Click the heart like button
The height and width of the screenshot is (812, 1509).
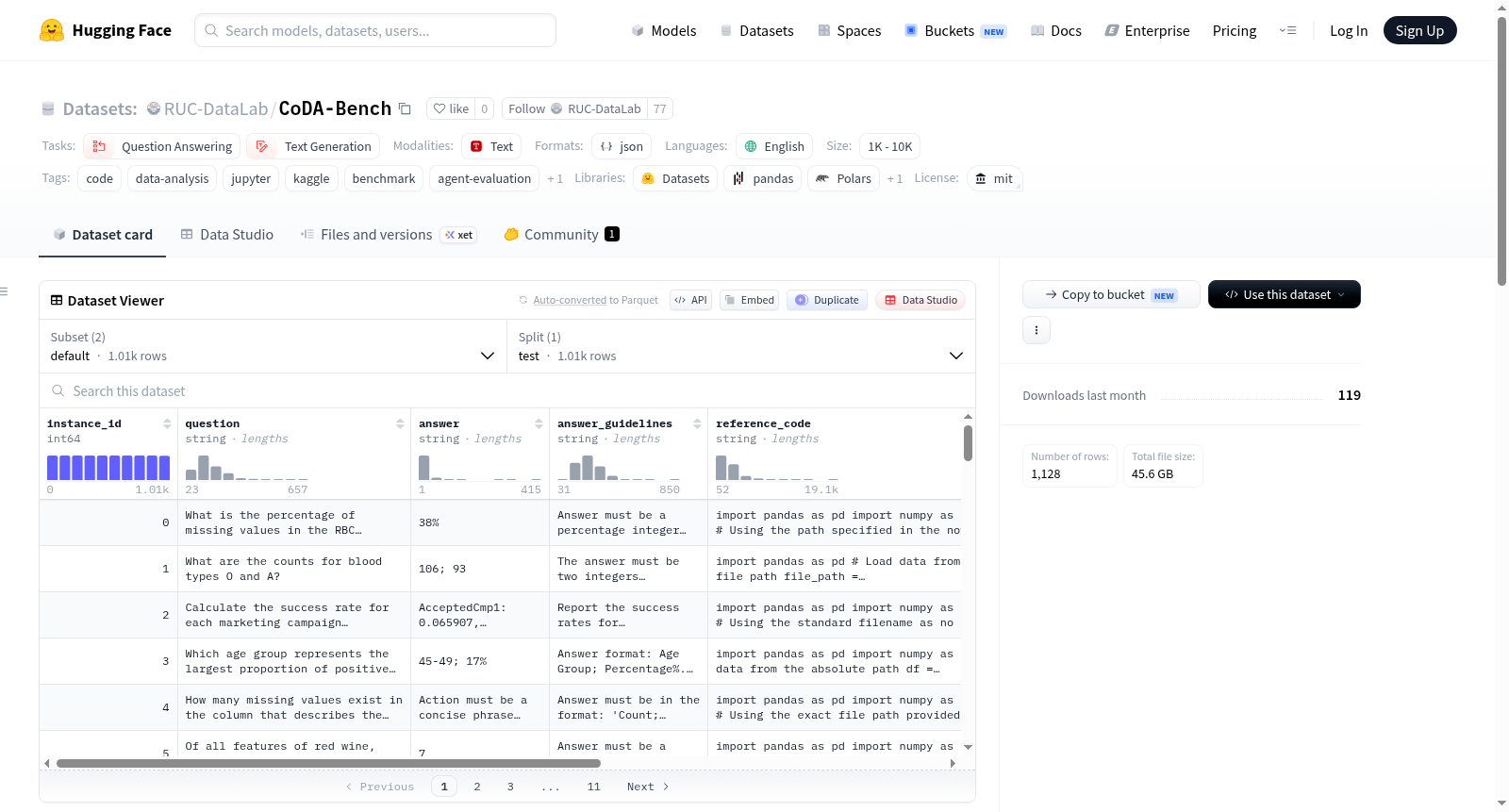(x=451, y=108)
